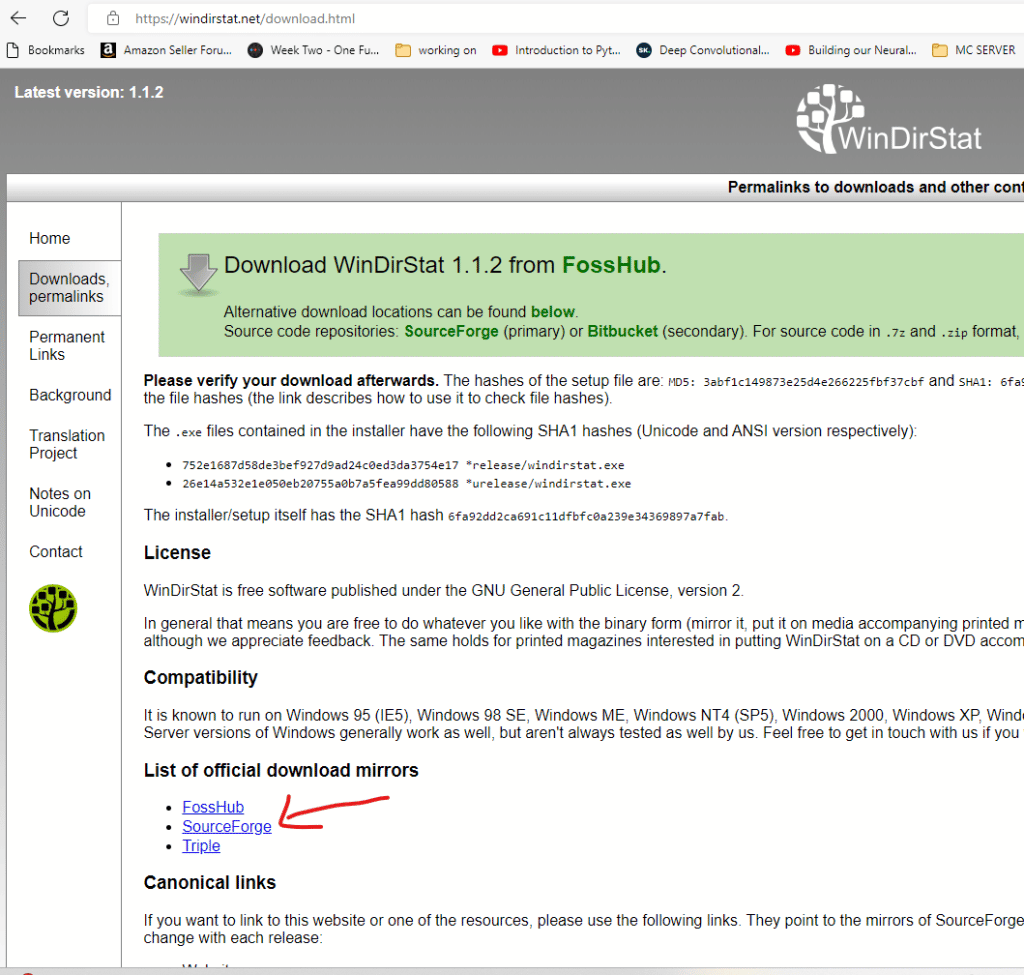Open the Background page
This screenshot has height=975, width=1024.
pos(70,395)
